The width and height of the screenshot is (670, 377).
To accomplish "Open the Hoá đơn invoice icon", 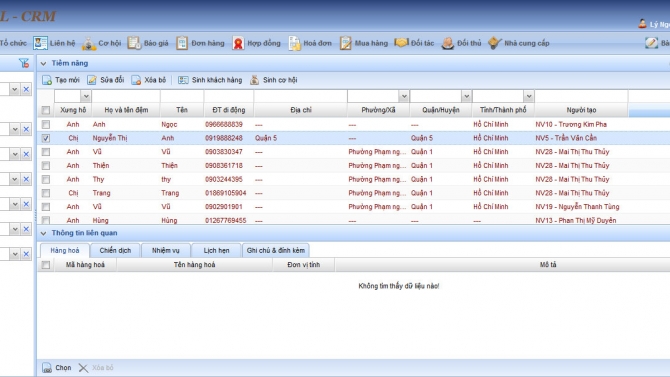I will coord(294,43).
